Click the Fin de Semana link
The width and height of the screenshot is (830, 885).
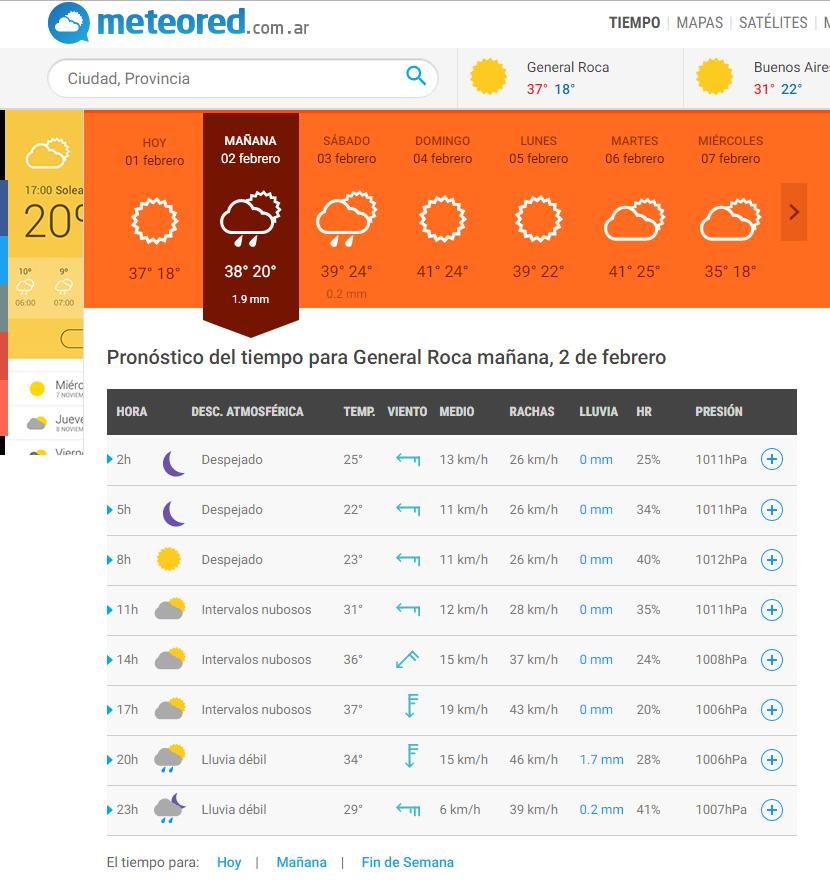coord(407,862)
